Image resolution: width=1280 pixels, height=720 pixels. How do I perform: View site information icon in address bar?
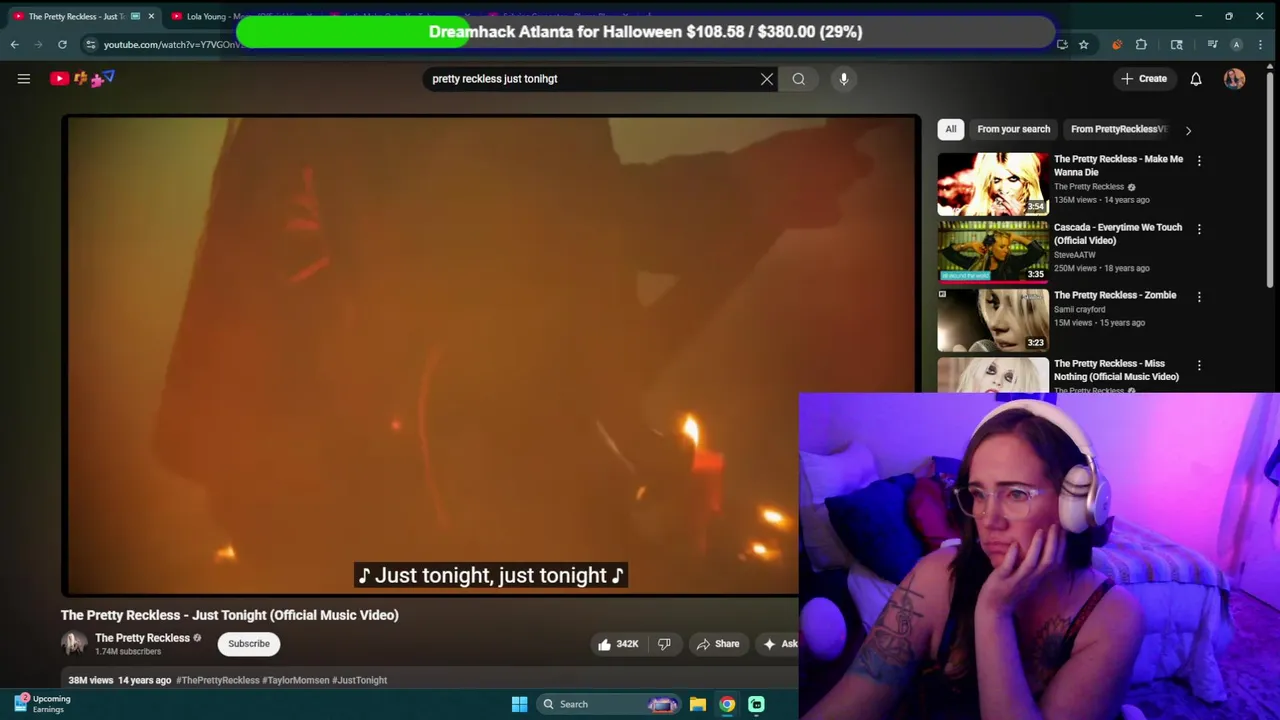coord(90,44)
